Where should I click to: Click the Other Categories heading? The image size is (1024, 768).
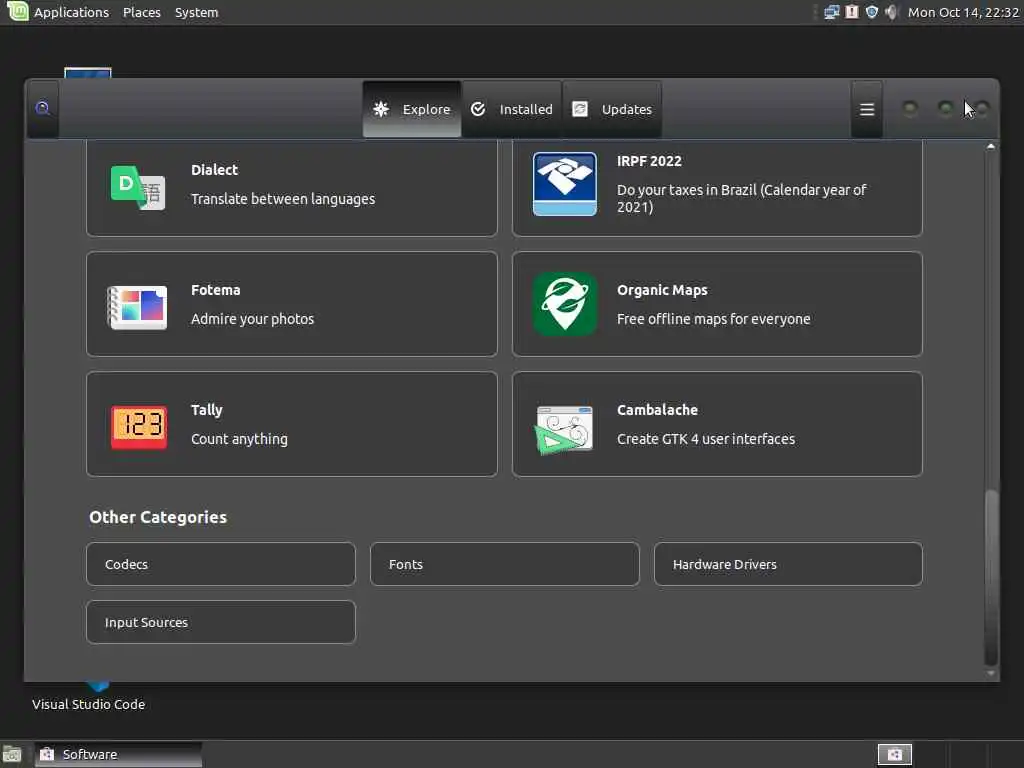pos(158,517)
